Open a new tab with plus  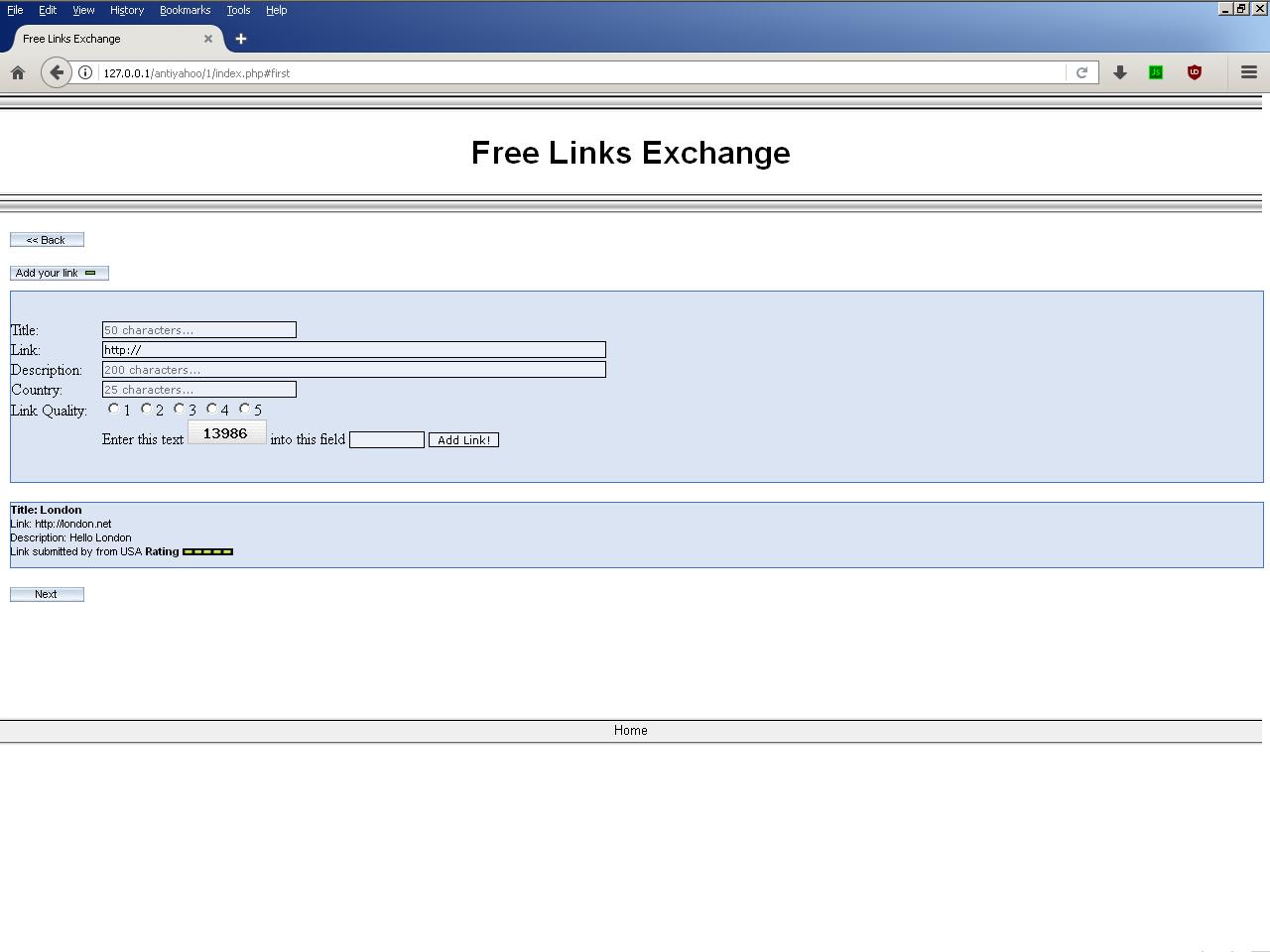point(240,39)
